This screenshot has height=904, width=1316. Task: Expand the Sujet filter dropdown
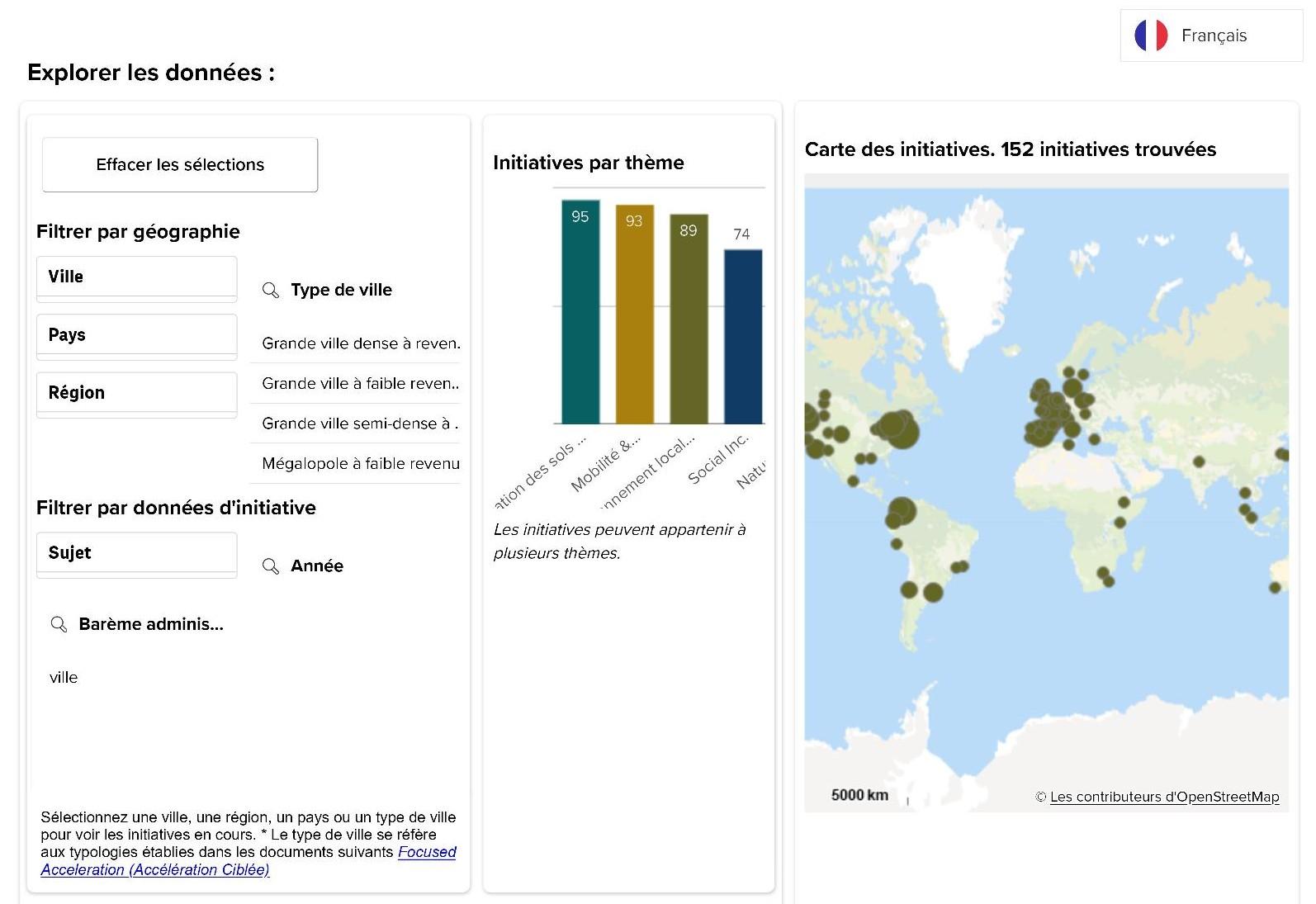pos(137,553)
